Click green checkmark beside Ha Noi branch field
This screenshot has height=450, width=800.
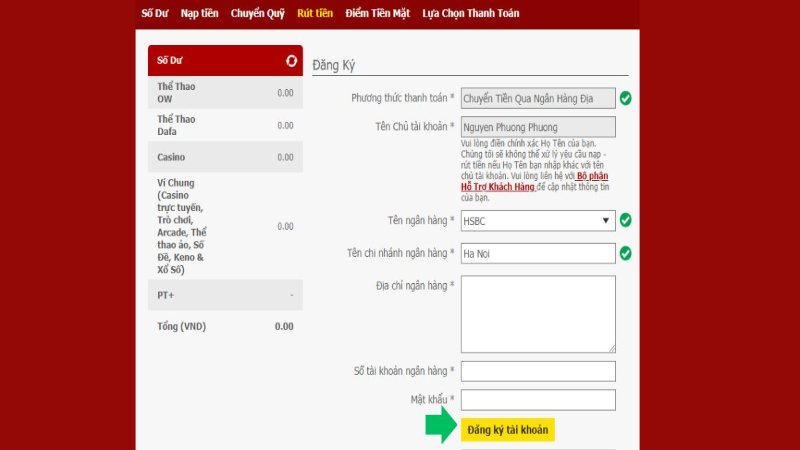tap(625, 253)
